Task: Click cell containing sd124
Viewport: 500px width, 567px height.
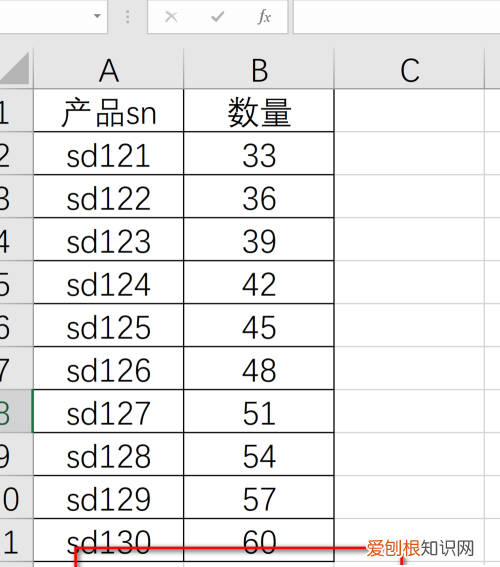Action: (108, 282)
